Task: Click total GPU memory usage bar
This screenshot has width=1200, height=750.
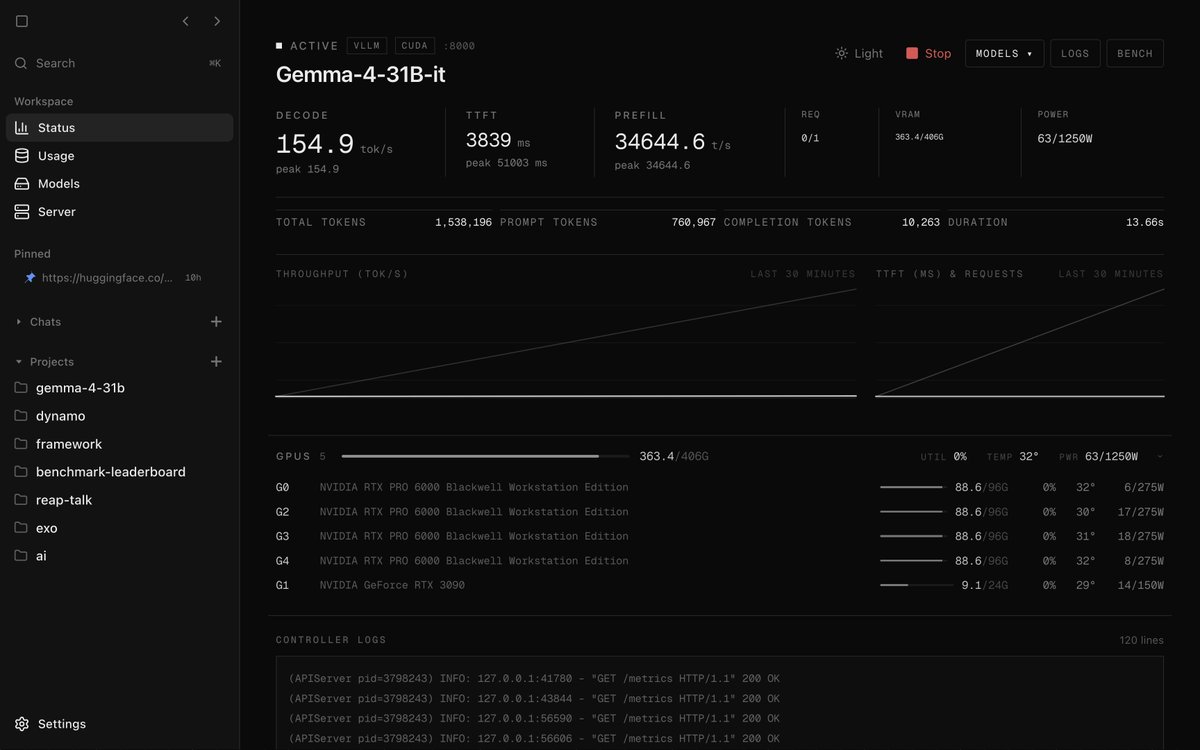Action: point(485,456)
